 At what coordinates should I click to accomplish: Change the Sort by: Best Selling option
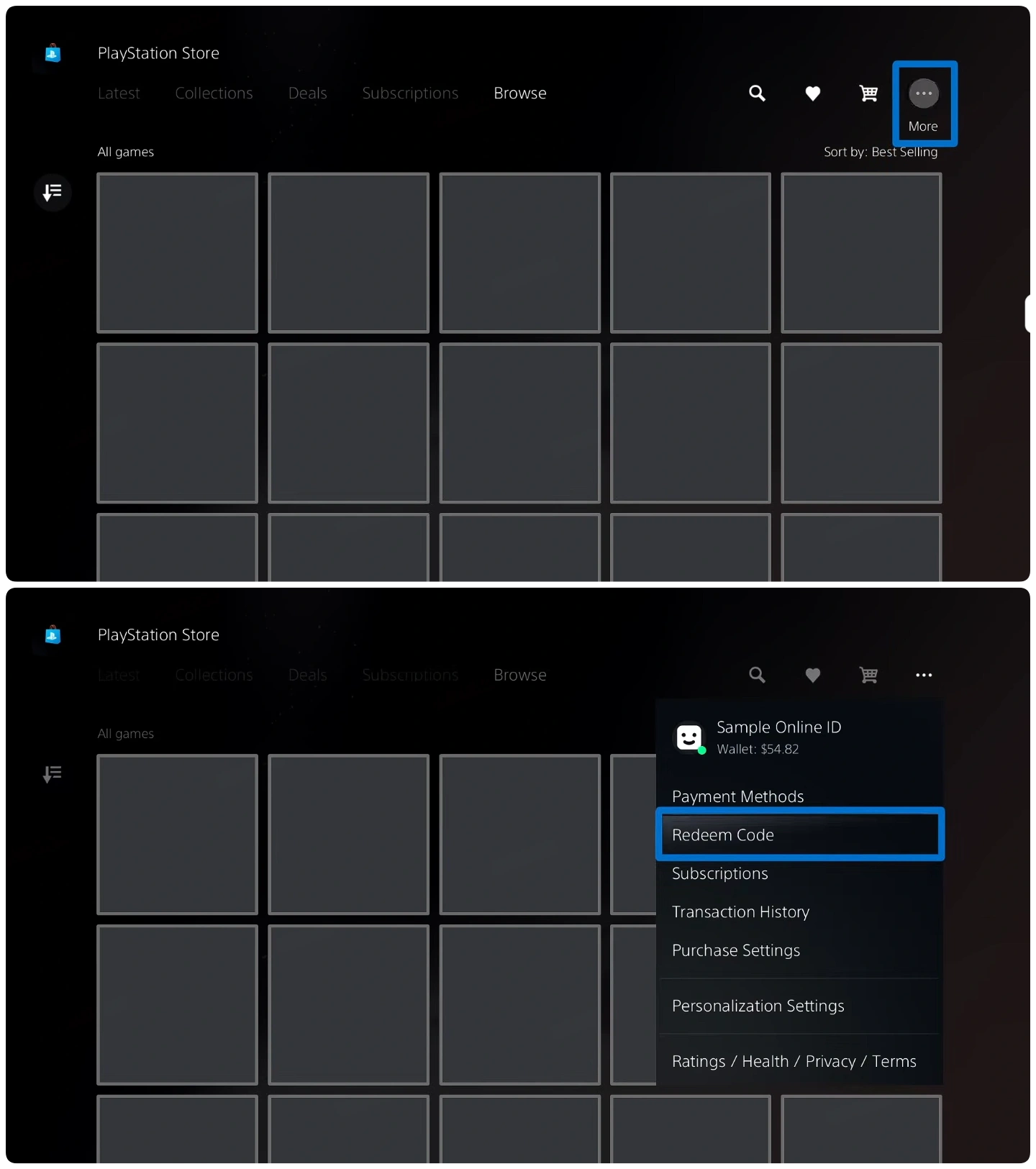(x=881, y=152)
